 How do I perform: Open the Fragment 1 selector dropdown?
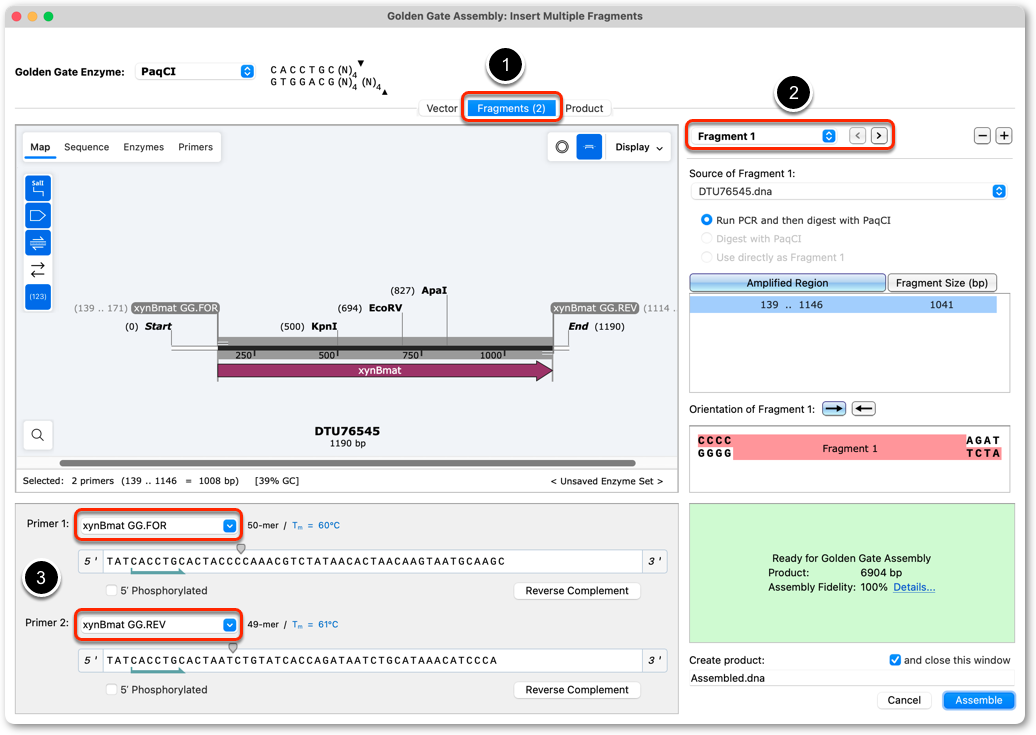766,135
